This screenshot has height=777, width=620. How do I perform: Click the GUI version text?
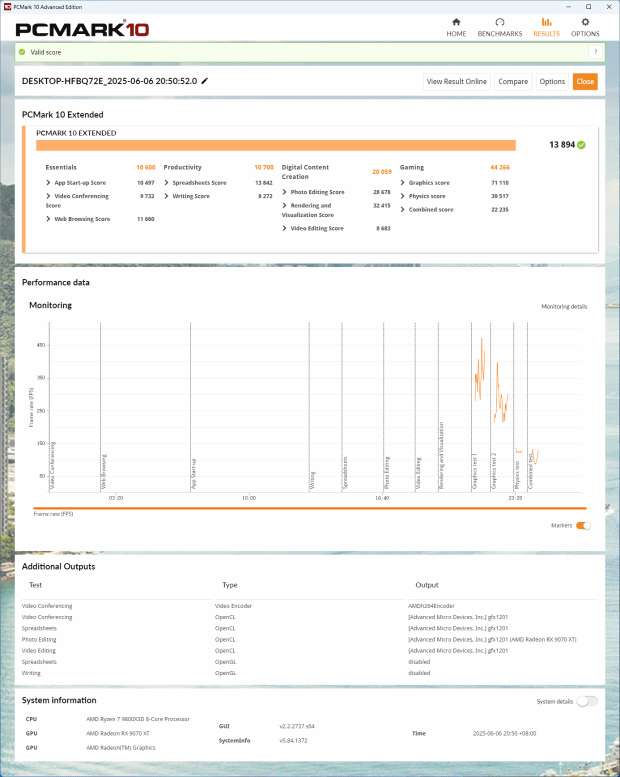click(297, 726)
